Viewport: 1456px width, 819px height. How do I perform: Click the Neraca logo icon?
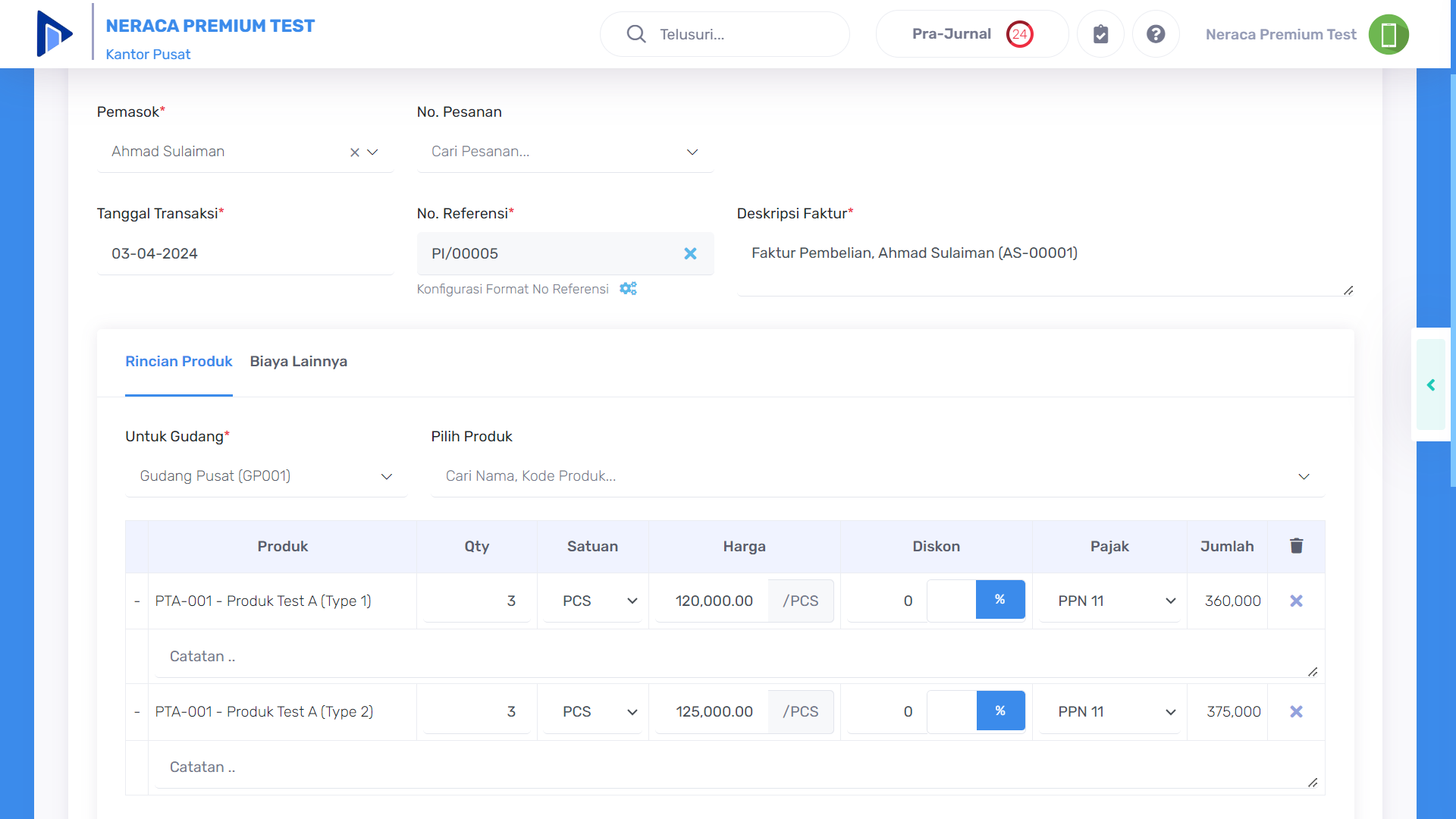[55, 34]
